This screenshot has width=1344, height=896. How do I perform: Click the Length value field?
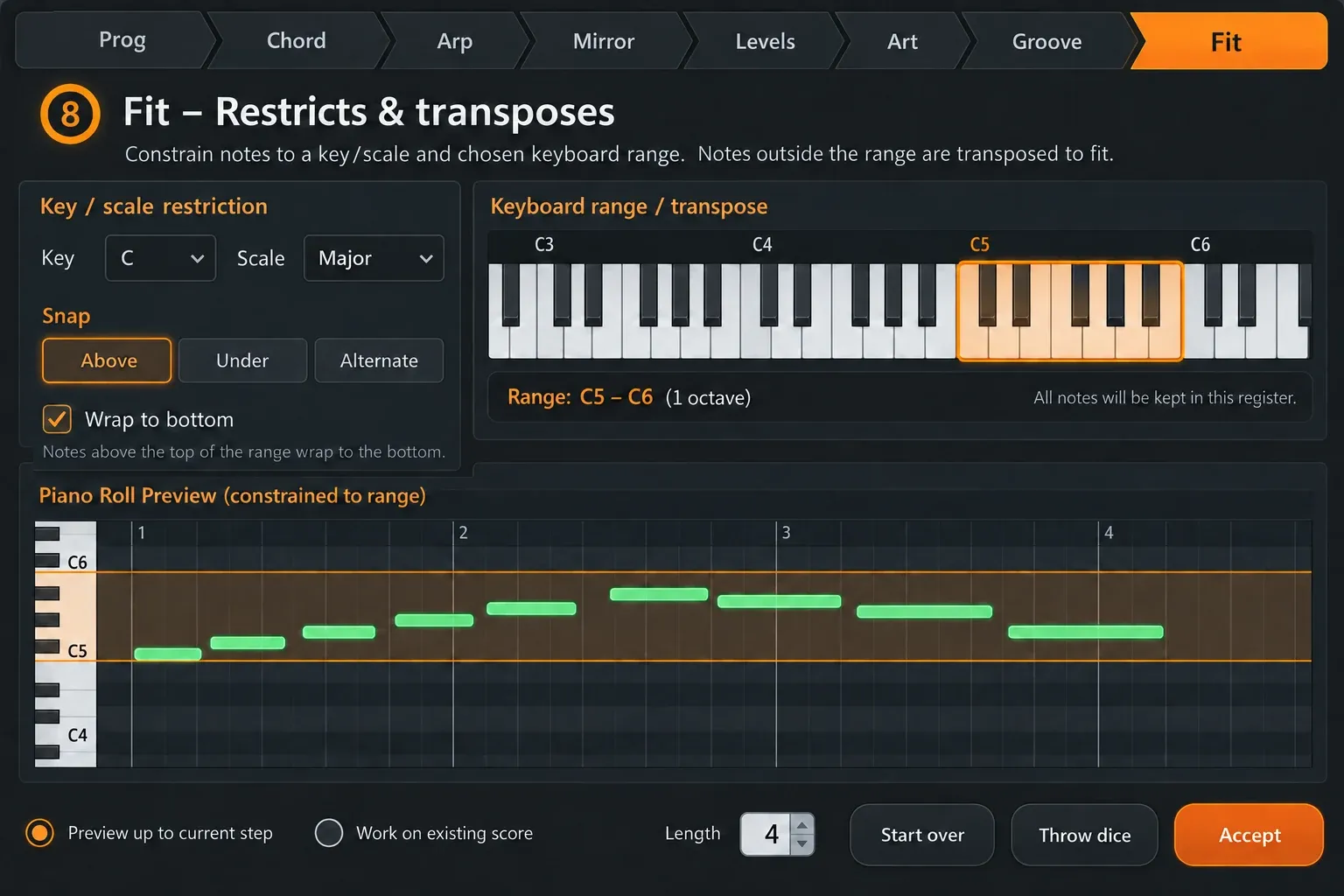point(766,834)
